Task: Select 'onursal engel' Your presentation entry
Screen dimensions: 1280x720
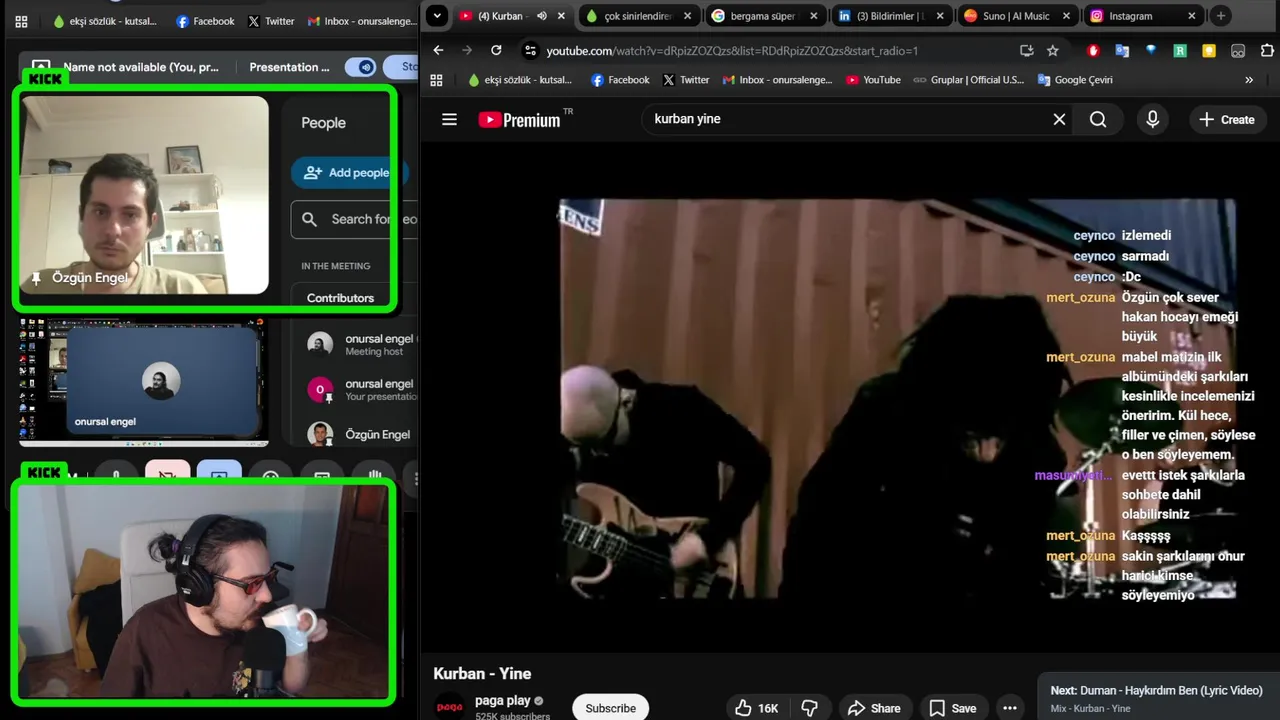Action: 360,390
